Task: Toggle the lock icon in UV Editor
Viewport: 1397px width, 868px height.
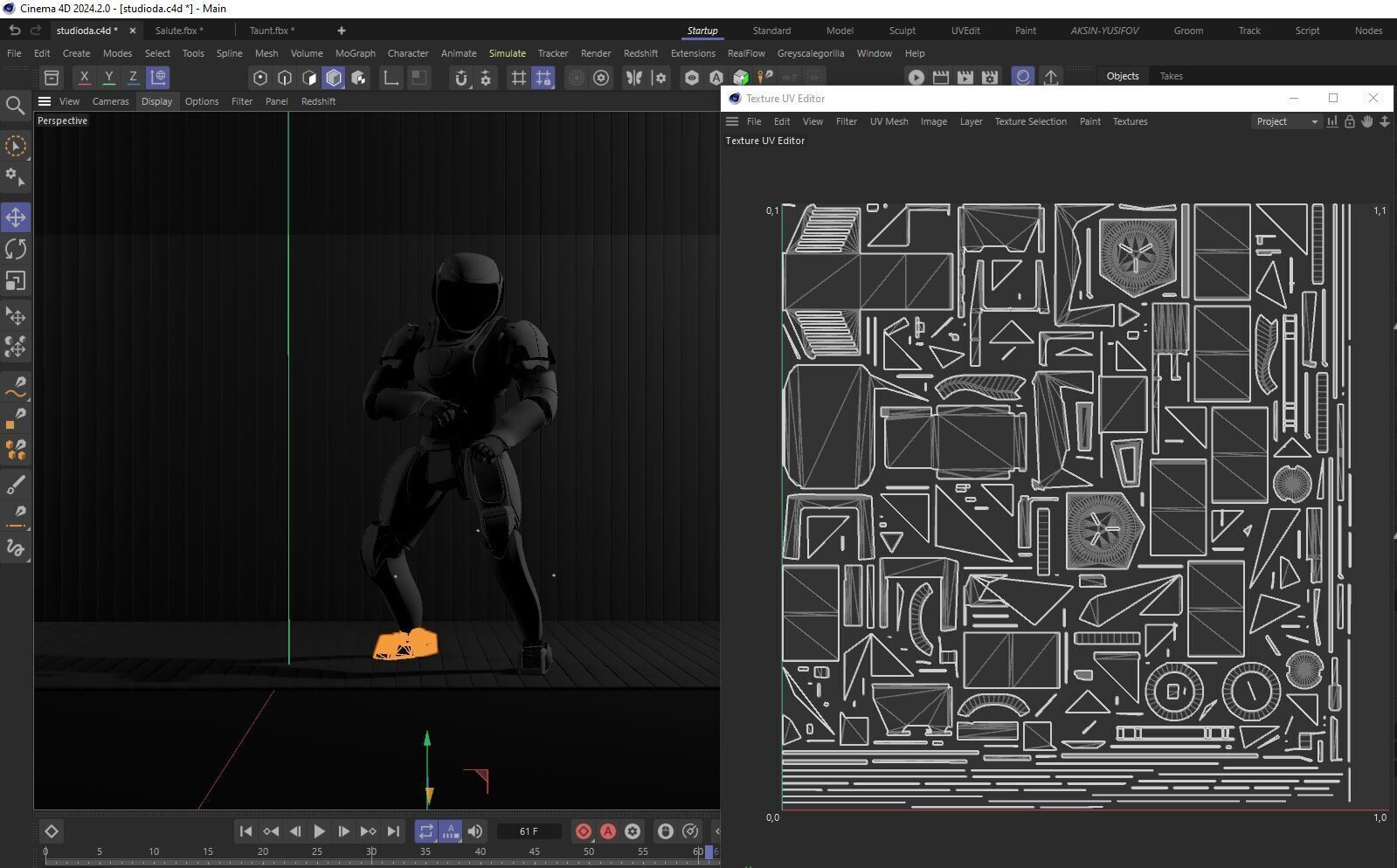Action: [x=1350, y=121]
